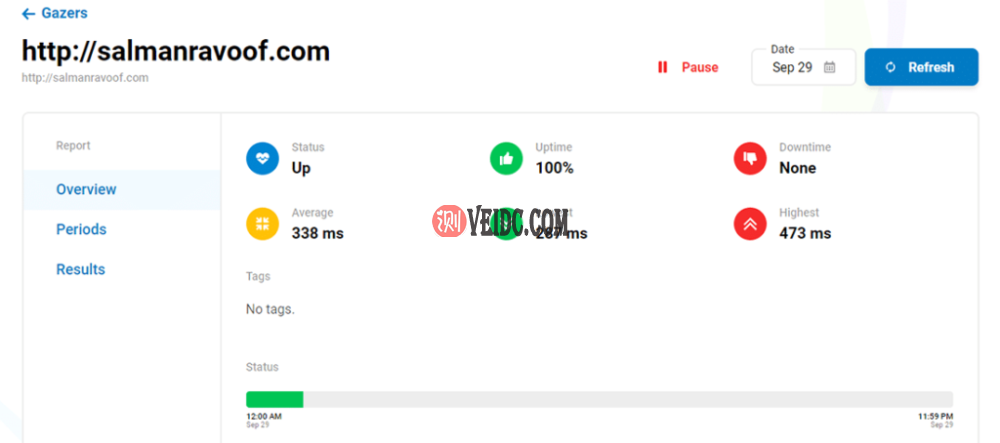Pause monitoring via the Pause label
This screenshot has height=443, width=1000.
point(700,67)
